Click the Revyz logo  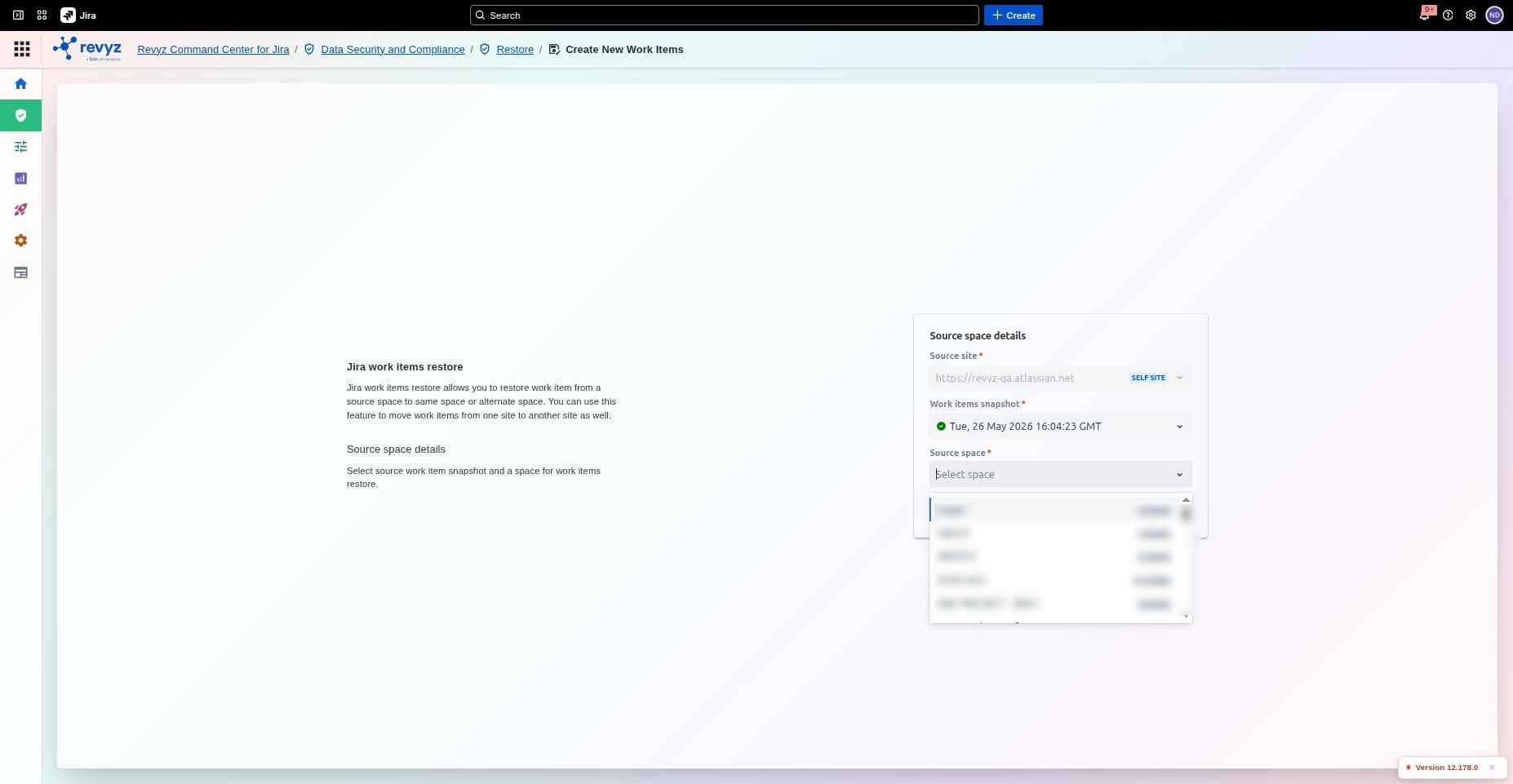coord(87,49)
